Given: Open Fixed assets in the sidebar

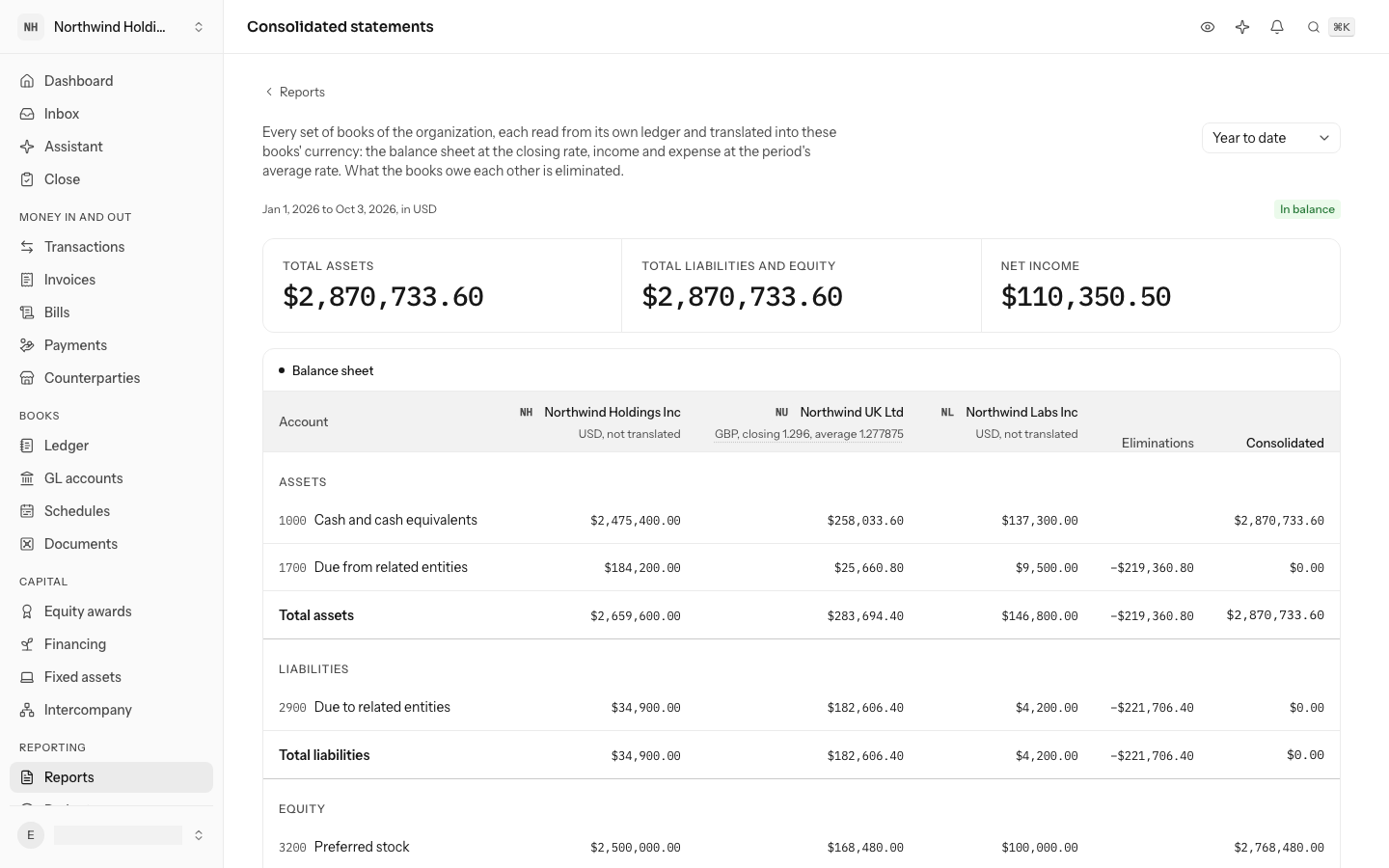Looking at the screenshot, I should tap(111, 677).
